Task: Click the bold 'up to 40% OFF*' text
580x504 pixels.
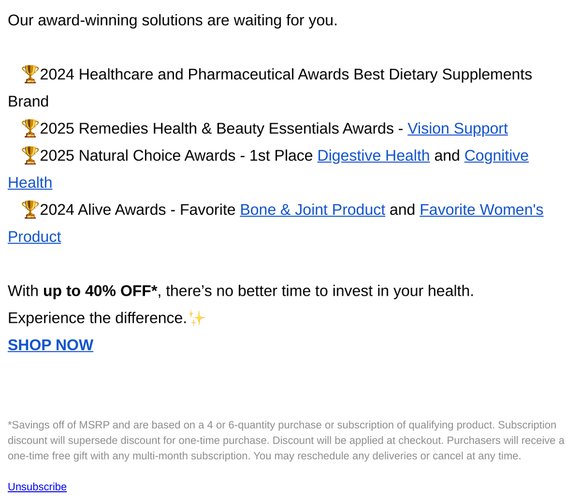Action: pos(100,291)
